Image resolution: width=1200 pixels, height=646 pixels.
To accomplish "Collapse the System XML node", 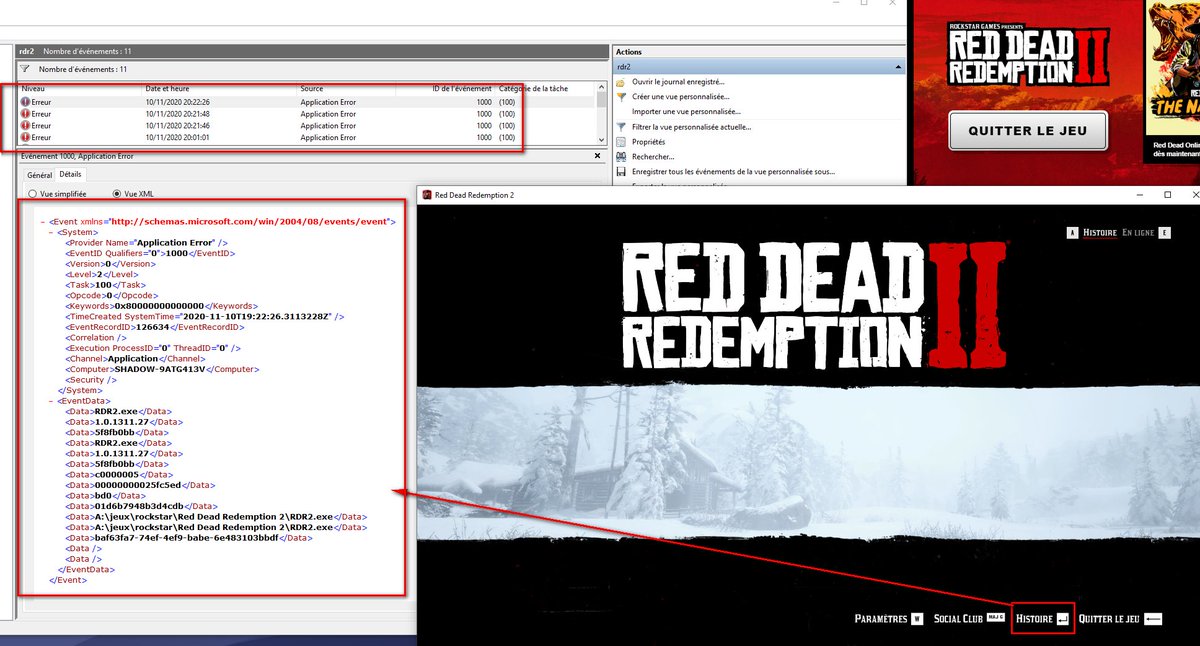I will coord(51,231).
